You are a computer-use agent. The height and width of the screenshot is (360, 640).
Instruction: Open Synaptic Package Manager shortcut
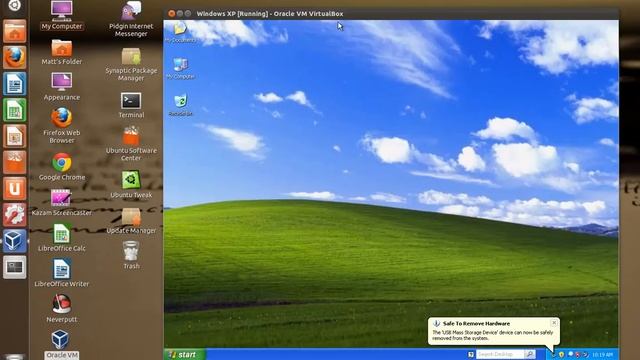pyautogui.click(x=131, y=64)
